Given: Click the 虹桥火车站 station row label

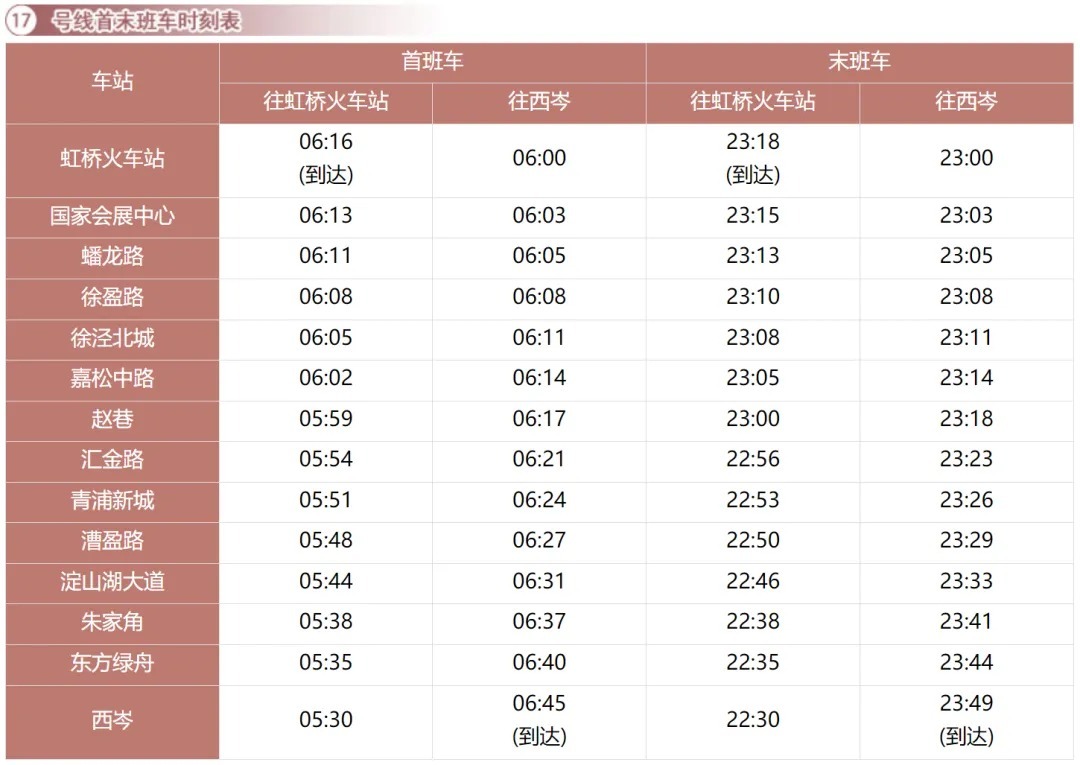Looking at the screenshot, I should pos(112,158).
